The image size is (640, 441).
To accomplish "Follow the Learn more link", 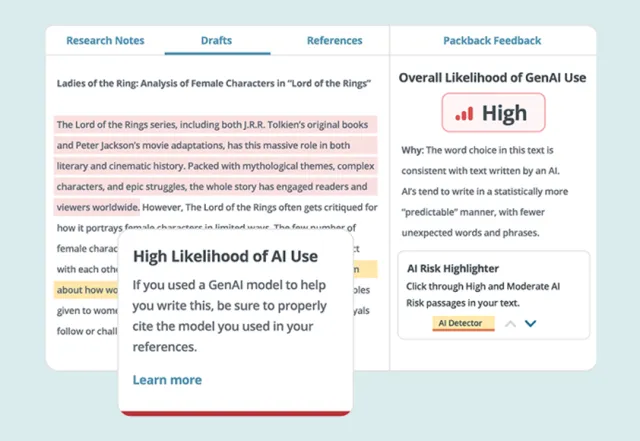I will 167,380.
